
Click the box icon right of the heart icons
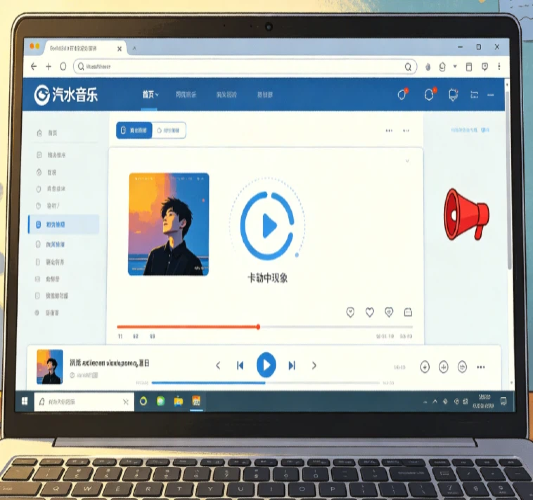[x=408, y=312]
